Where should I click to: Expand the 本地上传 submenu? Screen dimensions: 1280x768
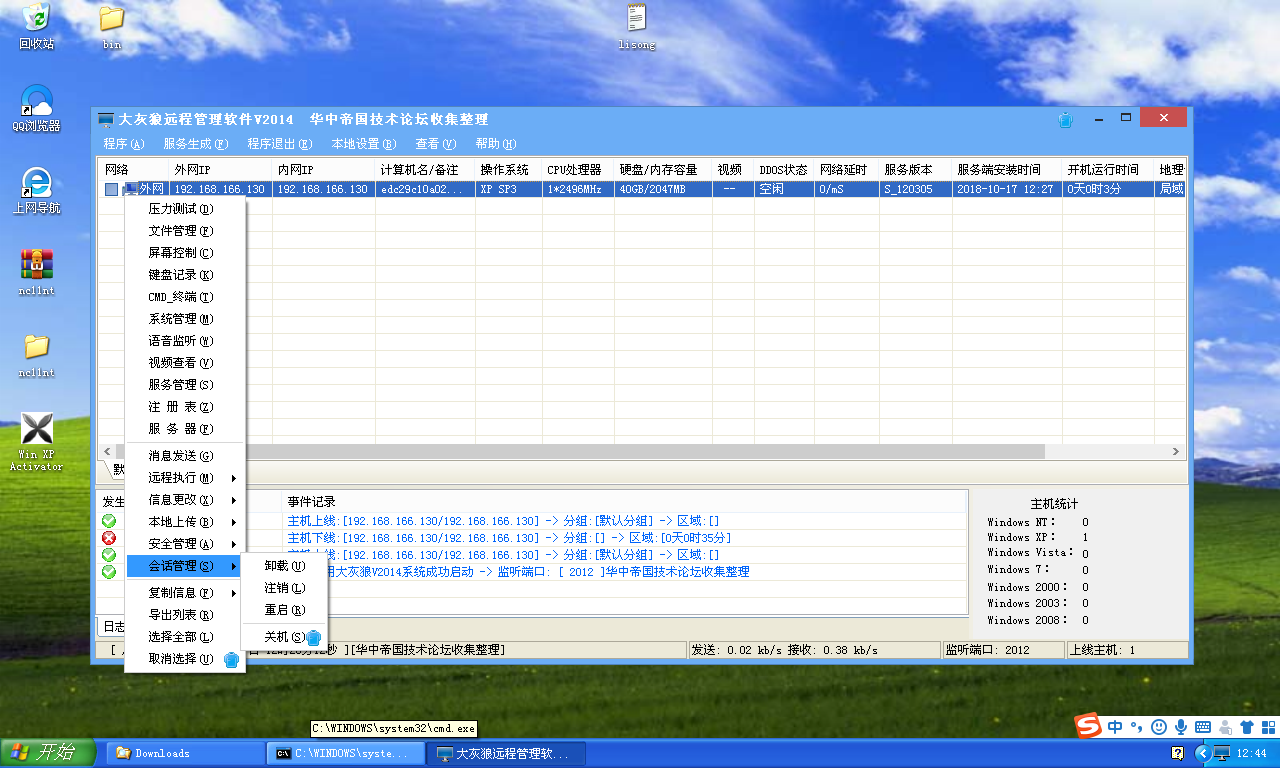pos(185,522)
